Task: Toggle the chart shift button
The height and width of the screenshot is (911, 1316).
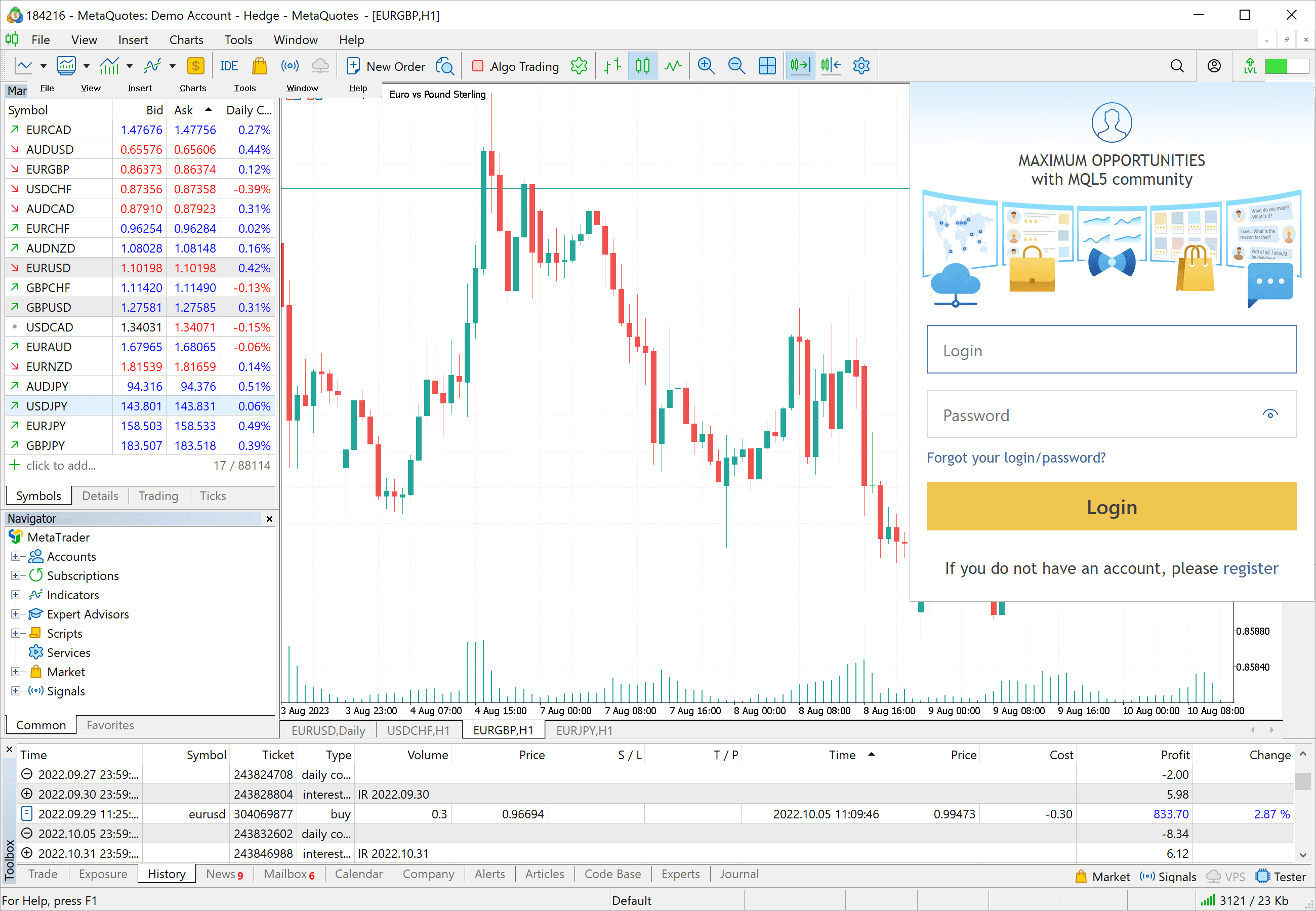Action: coord(831,66)
